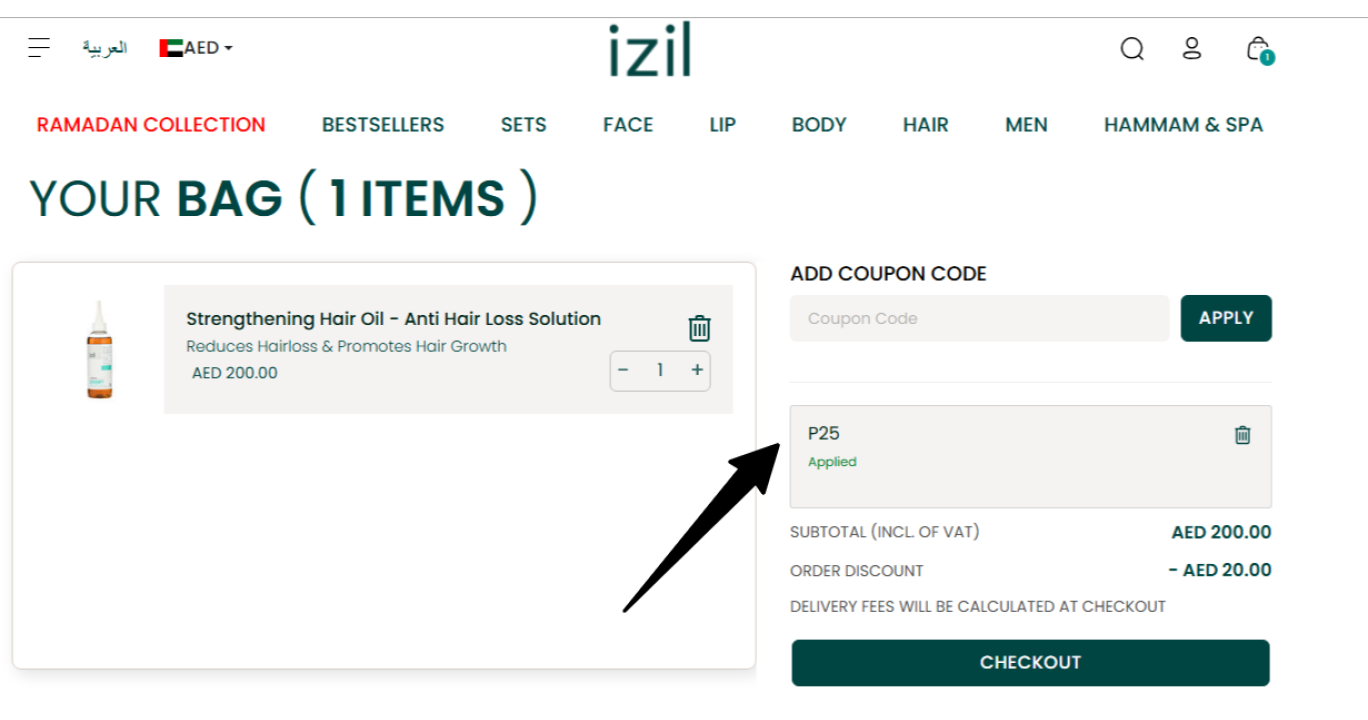Go to the Hammam & Spa category
The width and height of the screenshot is (1368, 720).
(x=1183, y=125)
